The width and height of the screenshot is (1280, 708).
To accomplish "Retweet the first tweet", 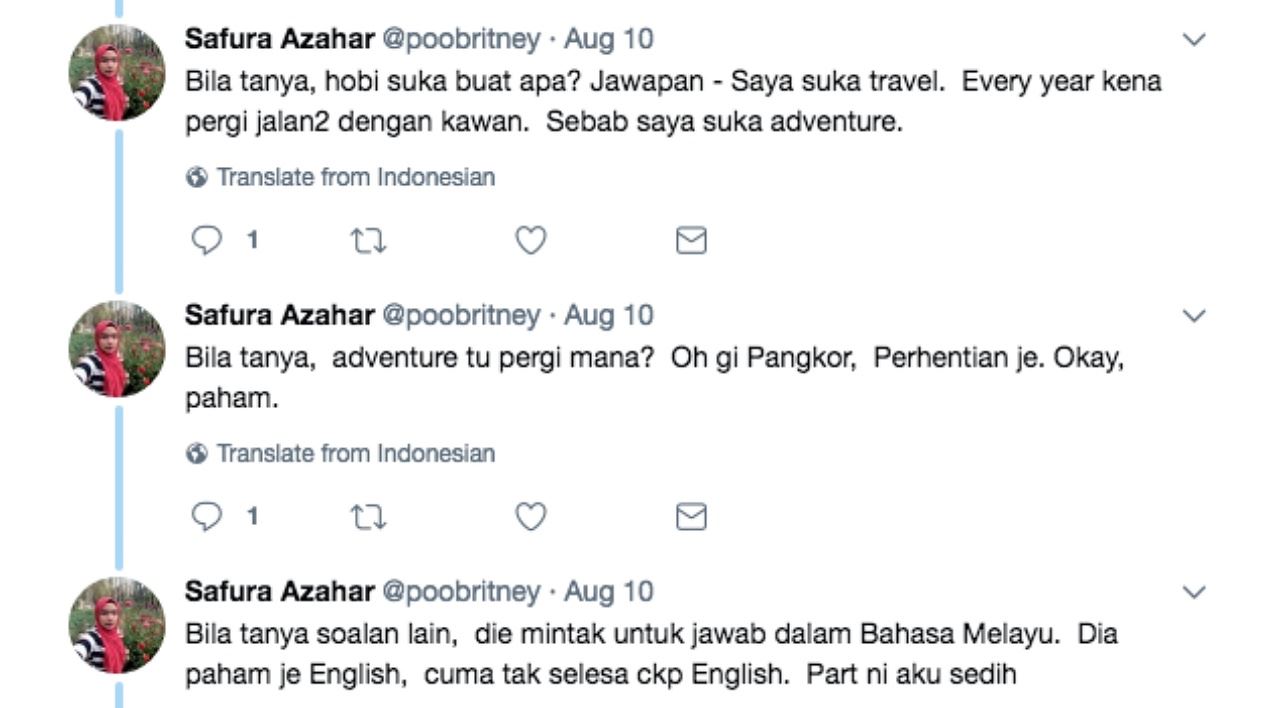I will 370,239.
